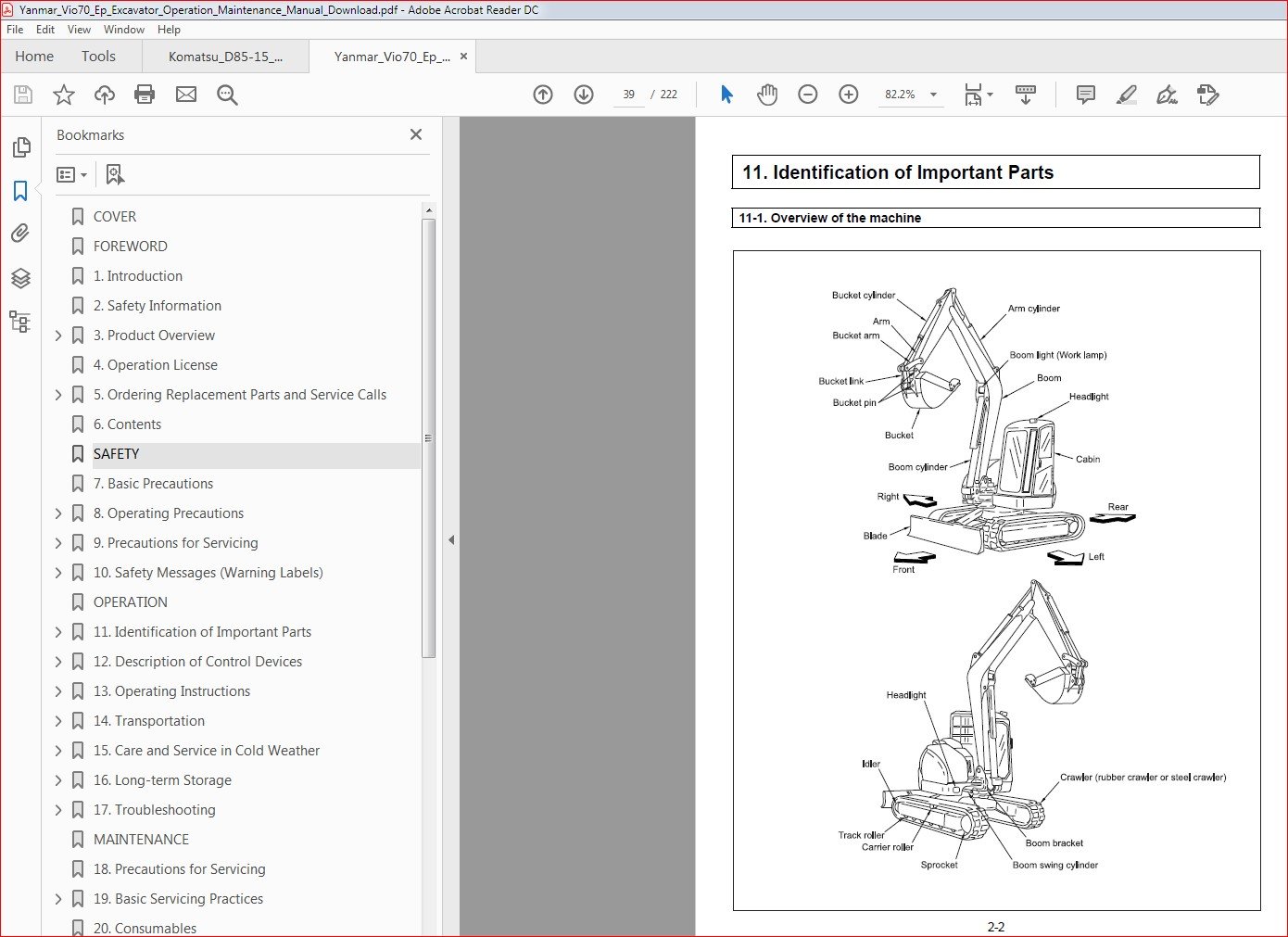The height and width of the screenshot is (937, 1288).
Task: Select the SAFETY bookmark
Action: [x=117, y=454]
